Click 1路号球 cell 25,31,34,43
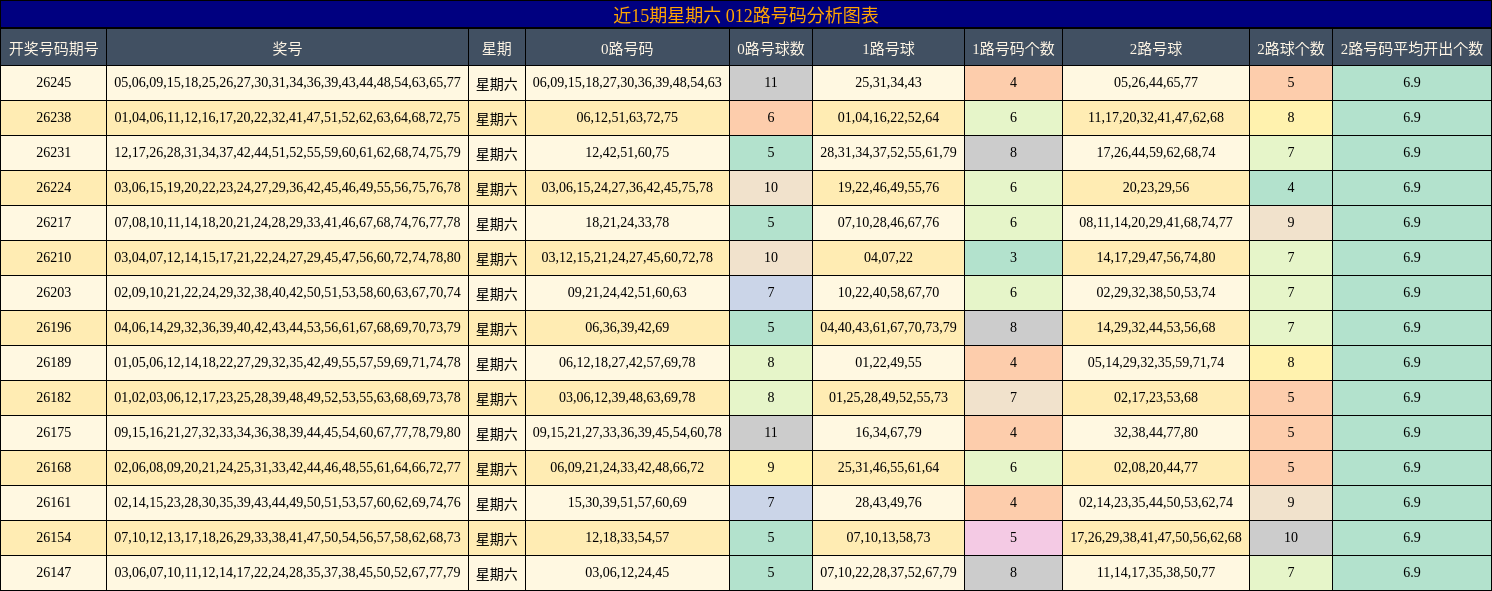 [888, 83]
